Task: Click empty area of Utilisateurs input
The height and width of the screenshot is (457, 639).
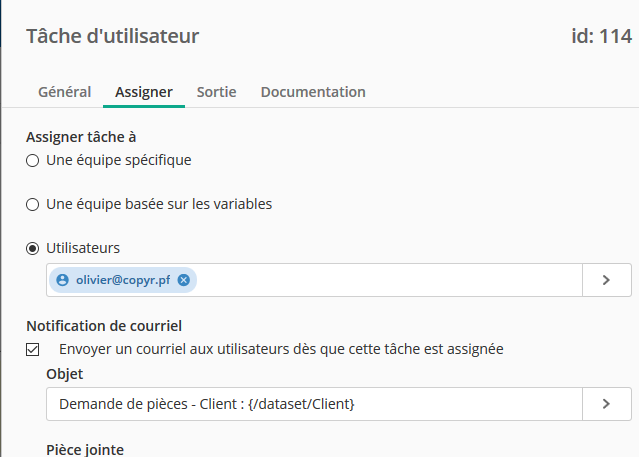Action: [x=389, y=280]
